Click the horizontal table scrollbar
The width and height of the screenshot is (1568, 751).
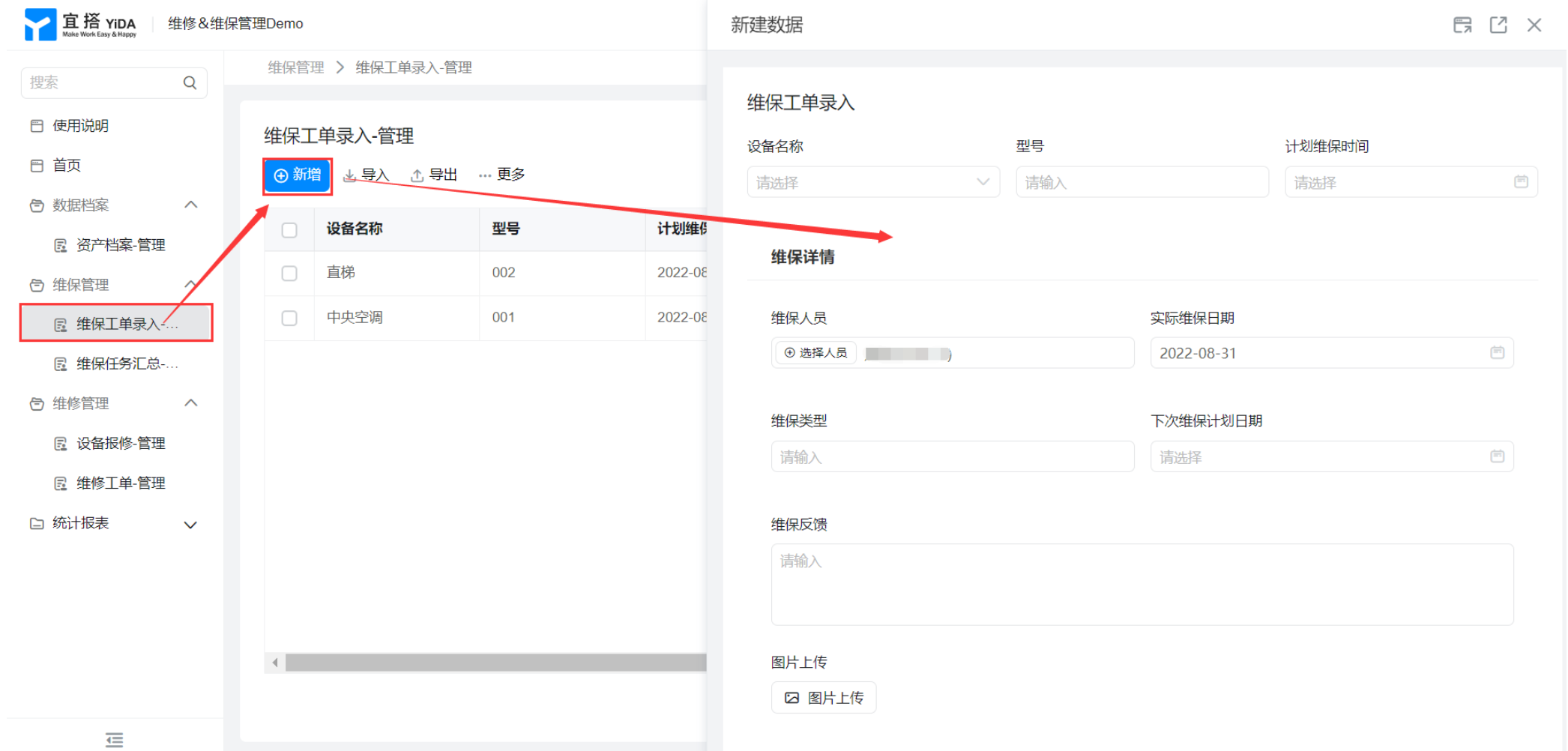point(495,663)
